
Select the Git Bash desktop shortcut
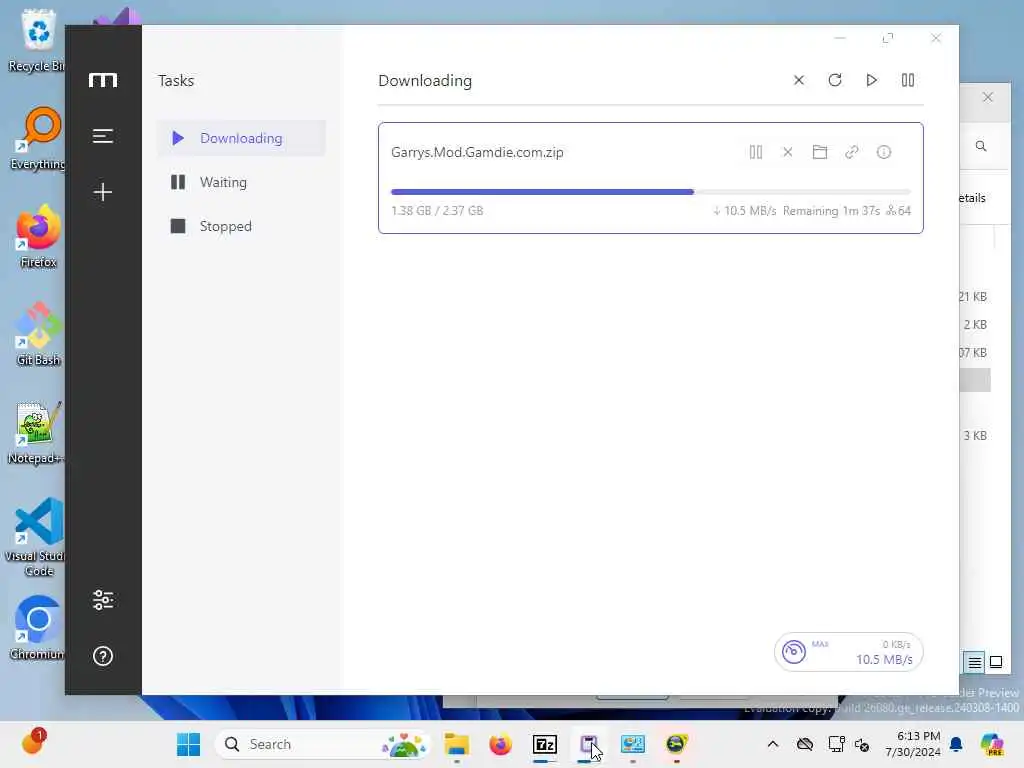(37, 334)
